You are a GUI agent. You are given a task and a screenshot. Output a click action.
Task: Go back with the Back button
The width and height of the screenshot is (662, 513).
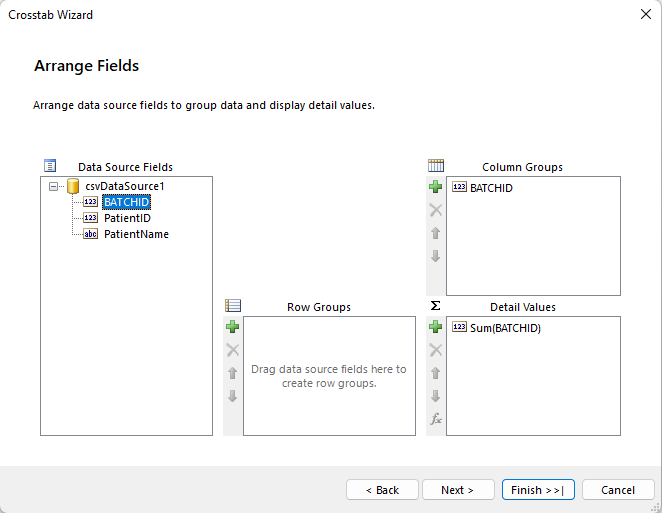pyautogui.click(x=382, y=490)
